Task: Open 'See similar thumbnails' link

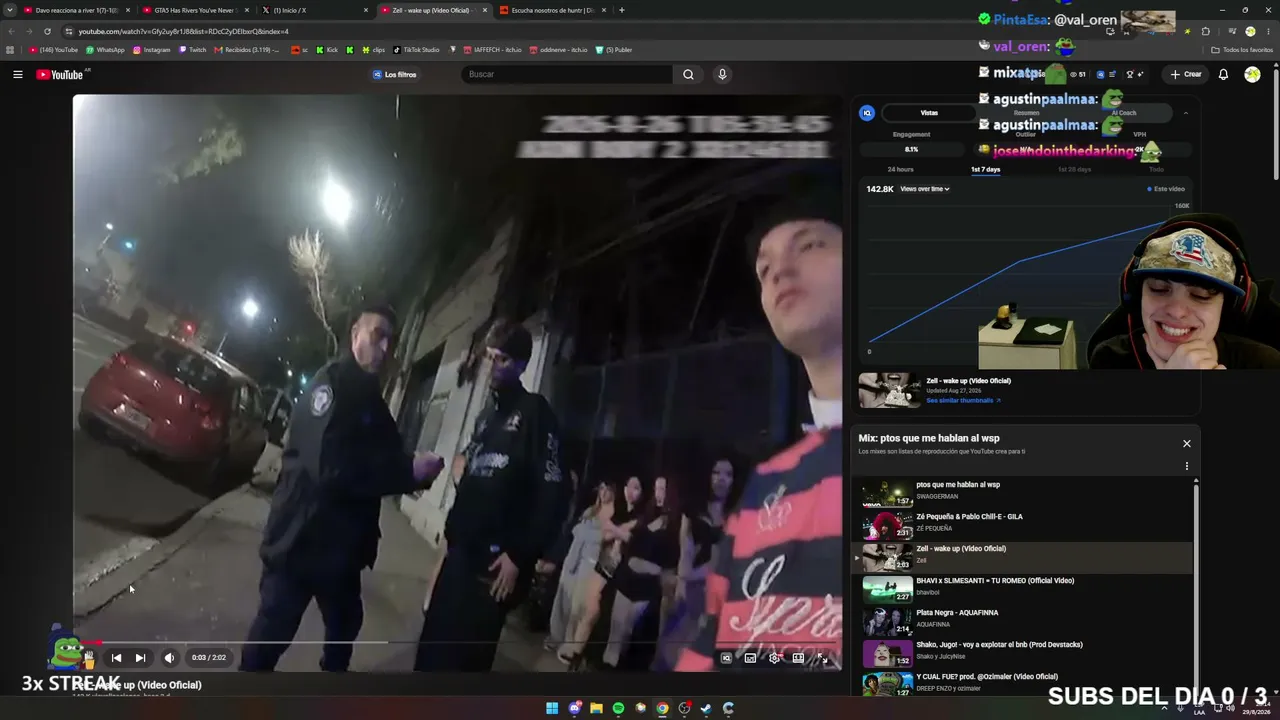Action: point(963,400)
